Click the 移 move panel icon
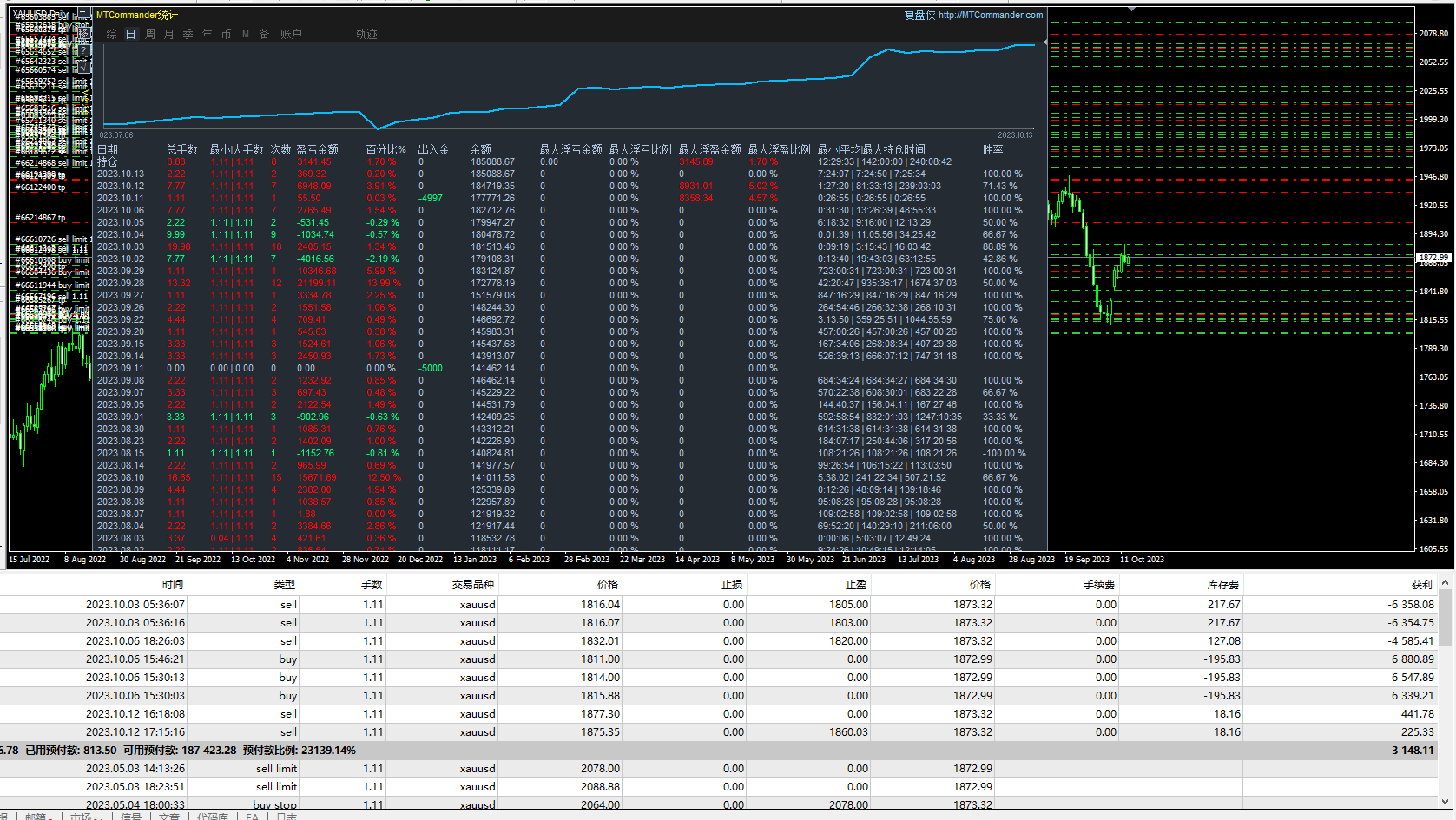1456x820 pixels. tap(84, 33)
